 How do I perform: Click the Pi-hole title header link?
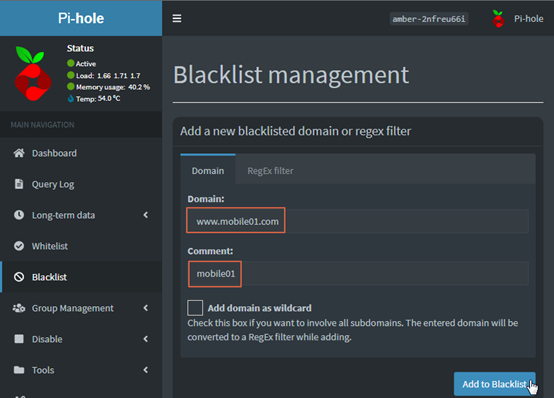click(81, 18)
